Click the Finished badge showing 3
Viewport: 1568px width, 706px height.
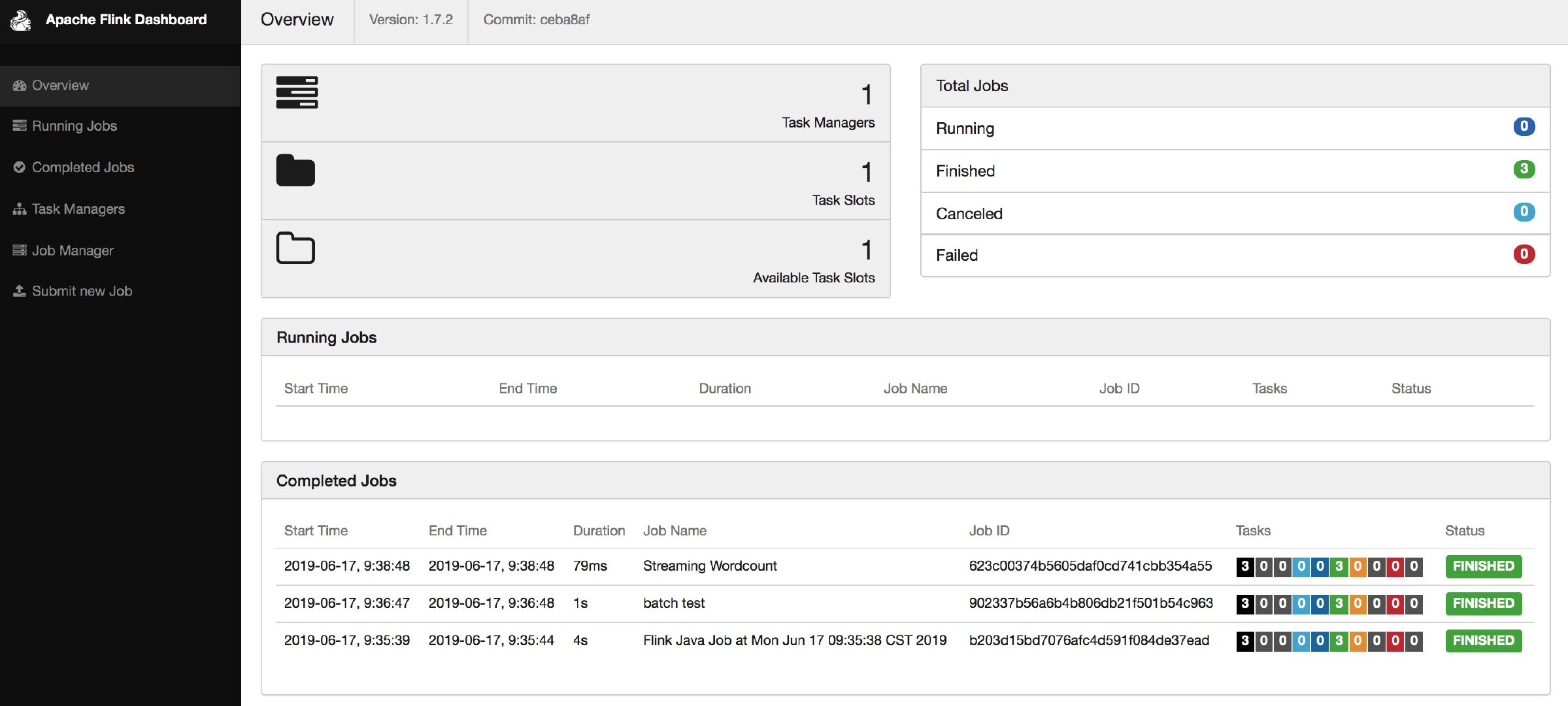coord(1524,169)
